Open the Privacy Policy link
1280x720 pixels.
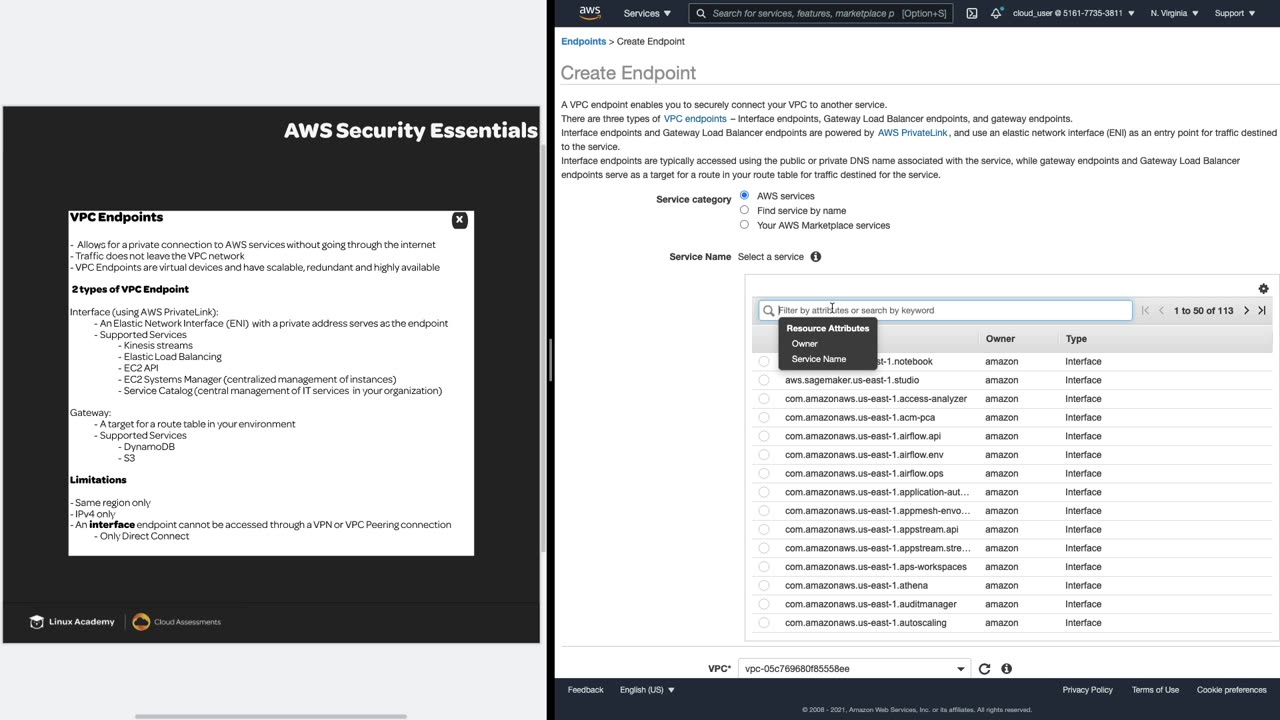tap(1087, 690)
